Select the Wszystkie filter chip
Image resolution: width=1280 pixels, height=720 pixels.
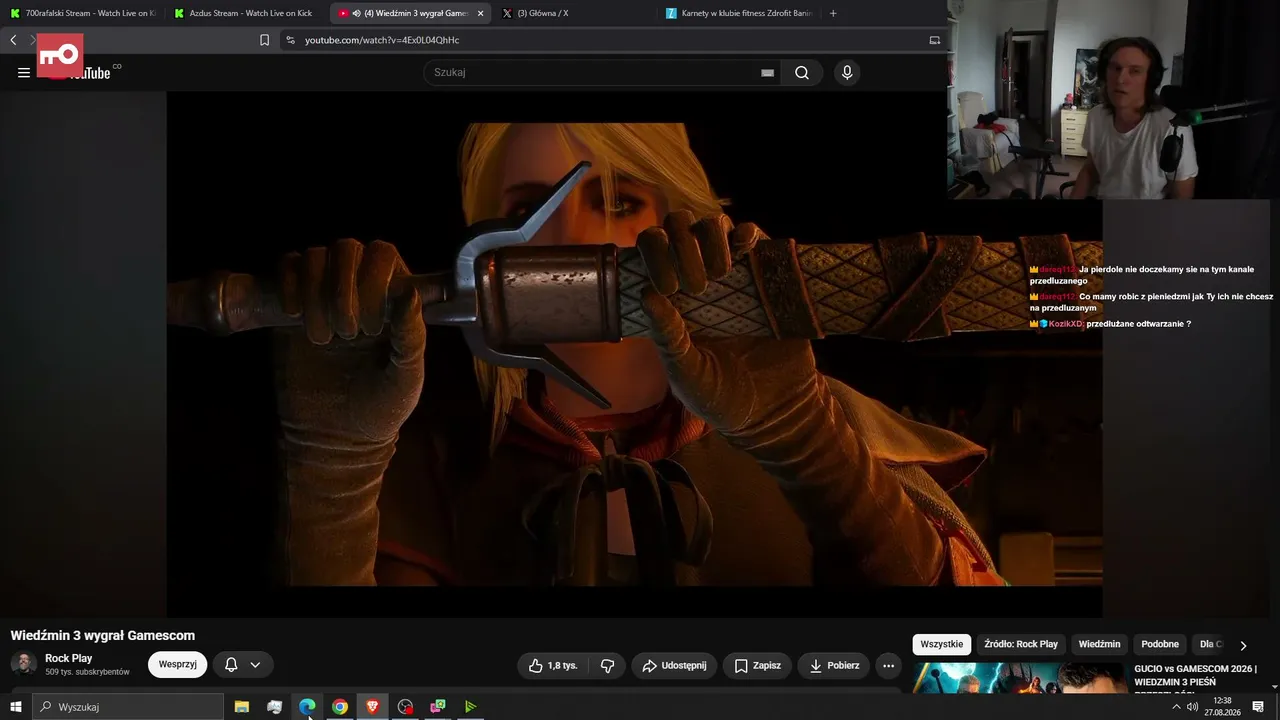941,644
